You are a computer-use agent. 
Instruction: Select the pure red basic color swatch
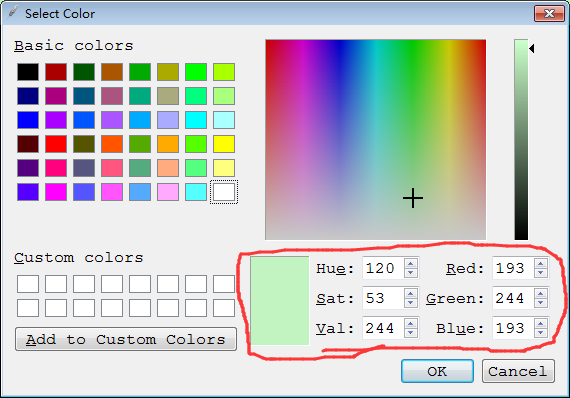tap(56, 144)
